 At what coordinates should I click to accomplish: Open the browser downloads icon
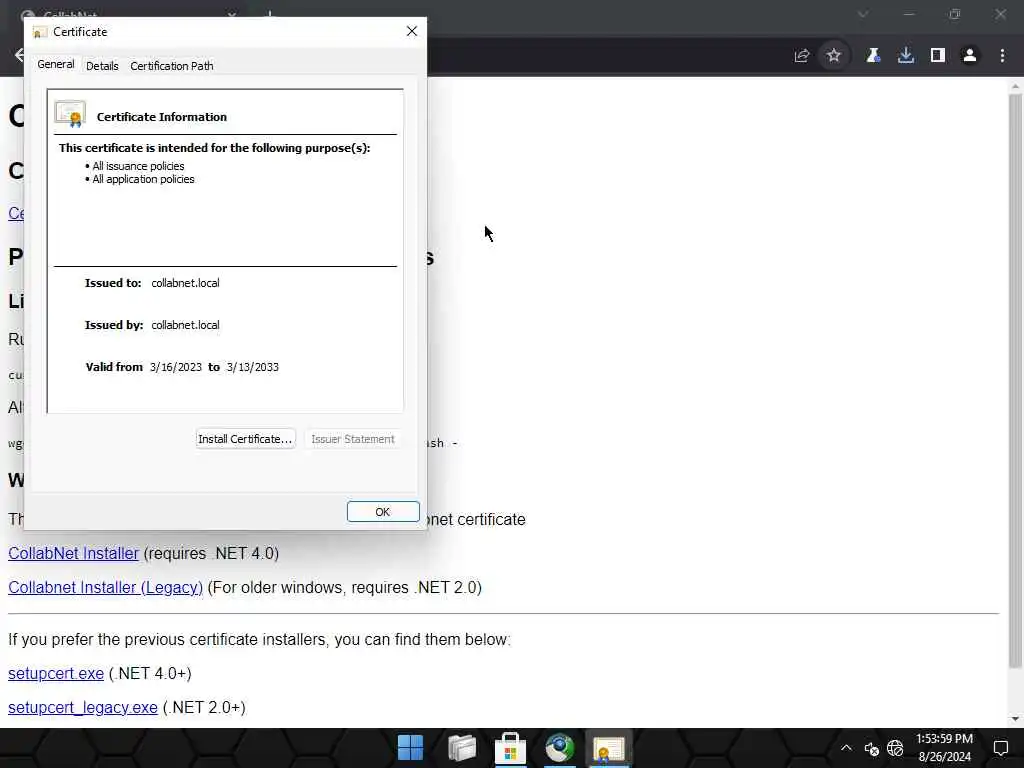pos(906,56)
